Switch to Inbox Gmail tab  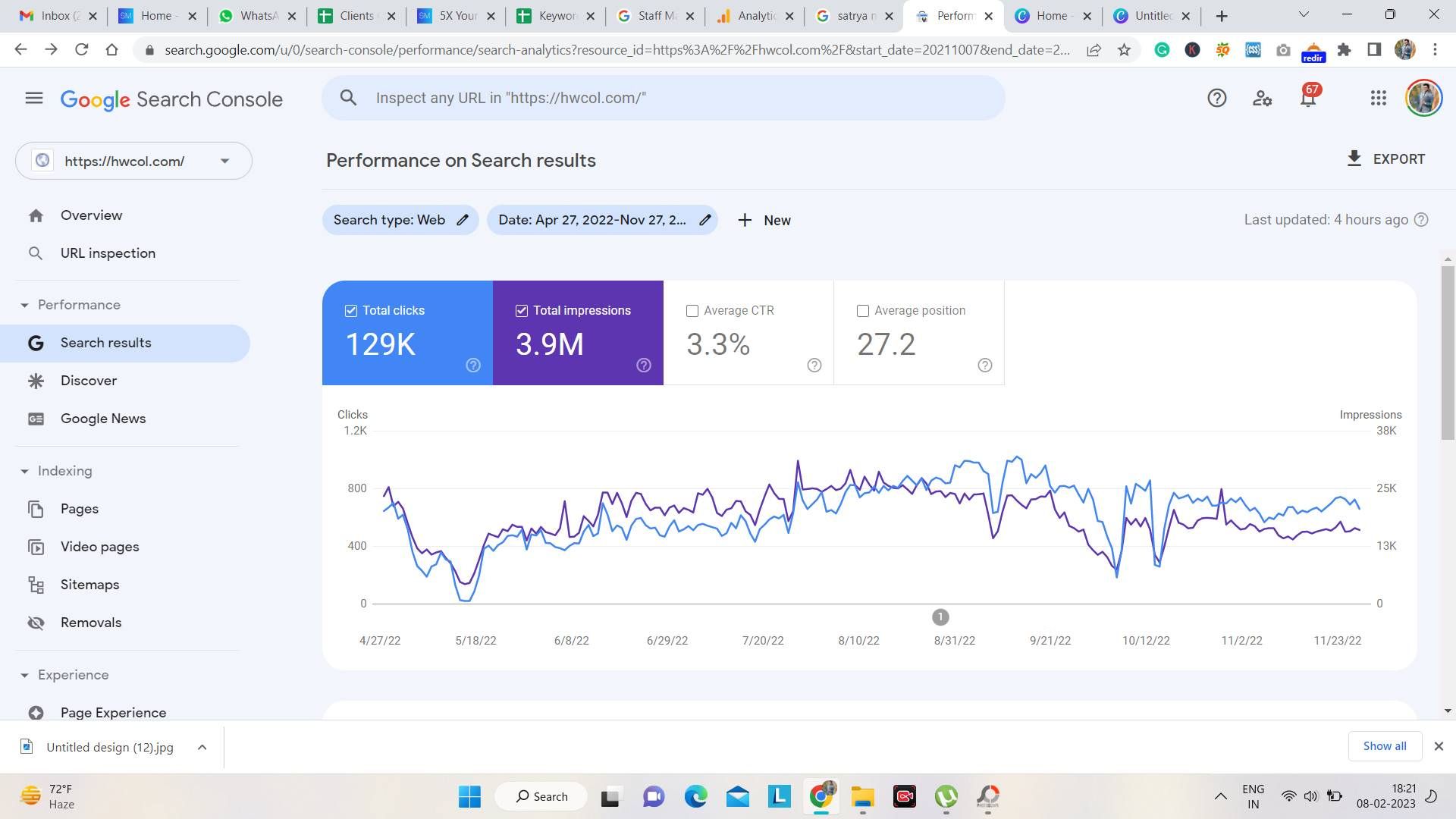(x=56, y=15)
